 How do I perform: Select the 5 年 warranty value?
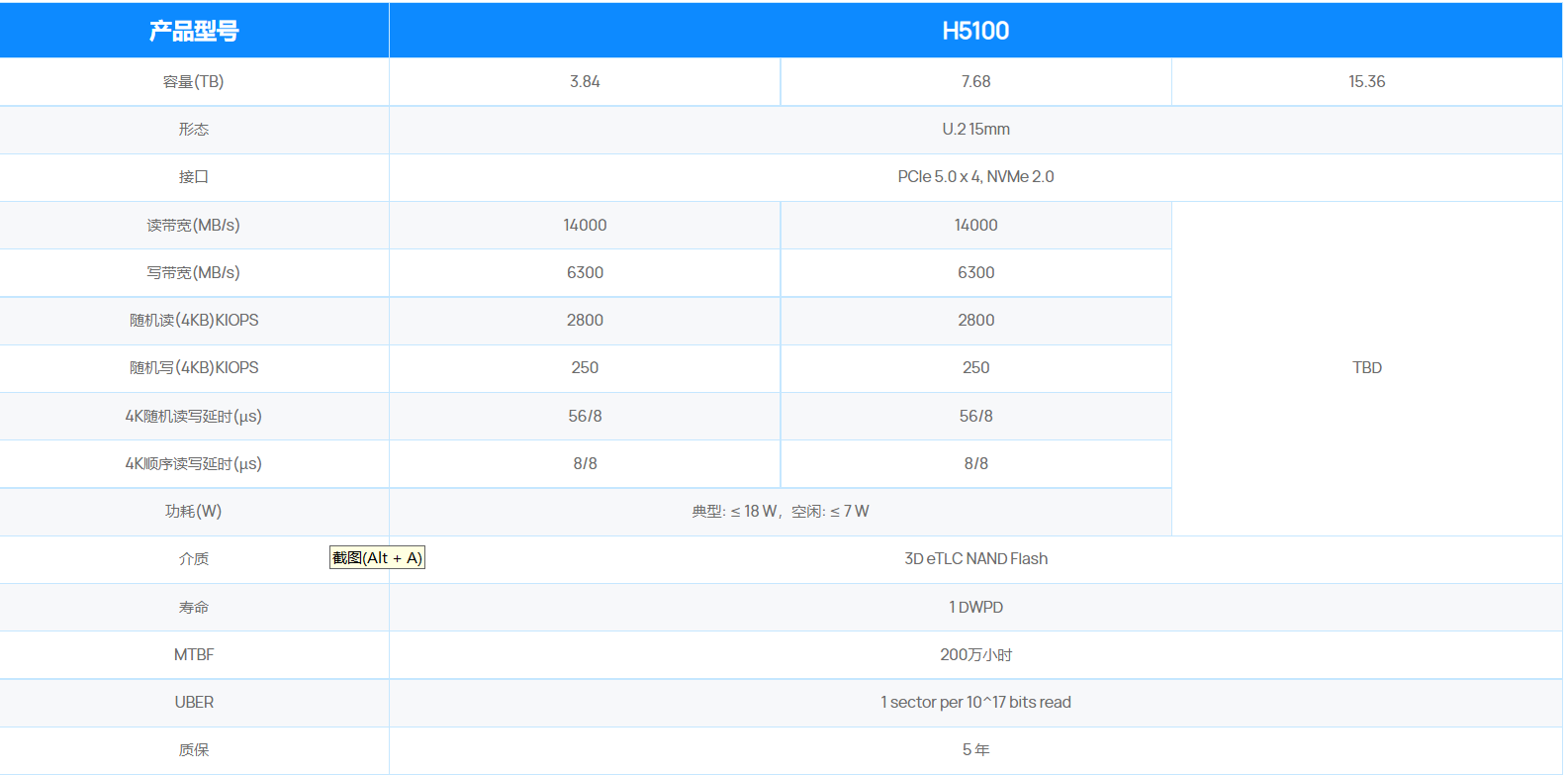(x=975, y=750)
